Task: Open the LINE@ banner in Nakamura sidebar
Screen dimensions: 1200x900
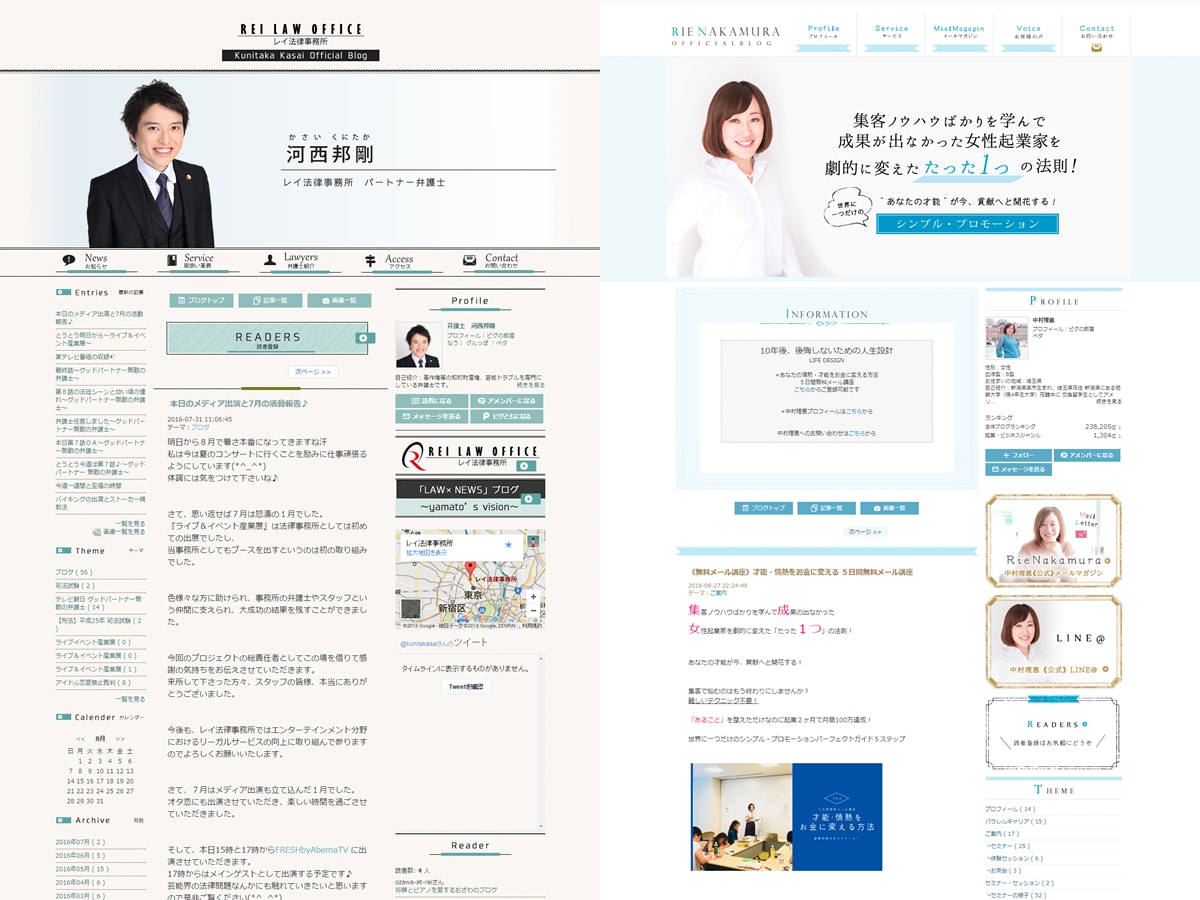Action: tap(1053, 641)
